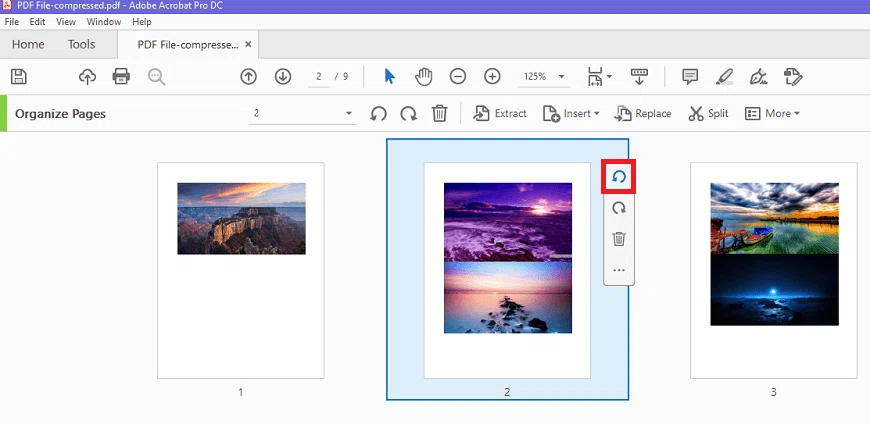Rotate clockwise in Organize Pages toolbar

[409, 114]
